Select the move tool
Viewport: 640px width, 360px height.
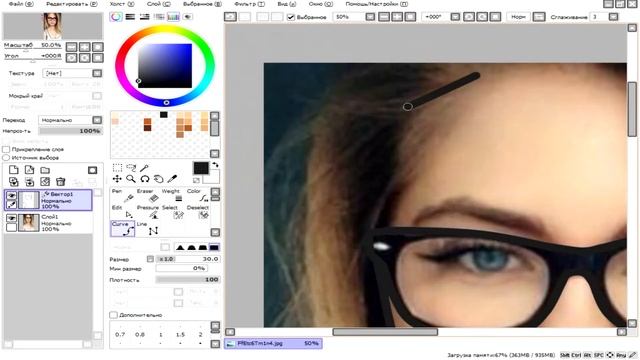(117, 179)
